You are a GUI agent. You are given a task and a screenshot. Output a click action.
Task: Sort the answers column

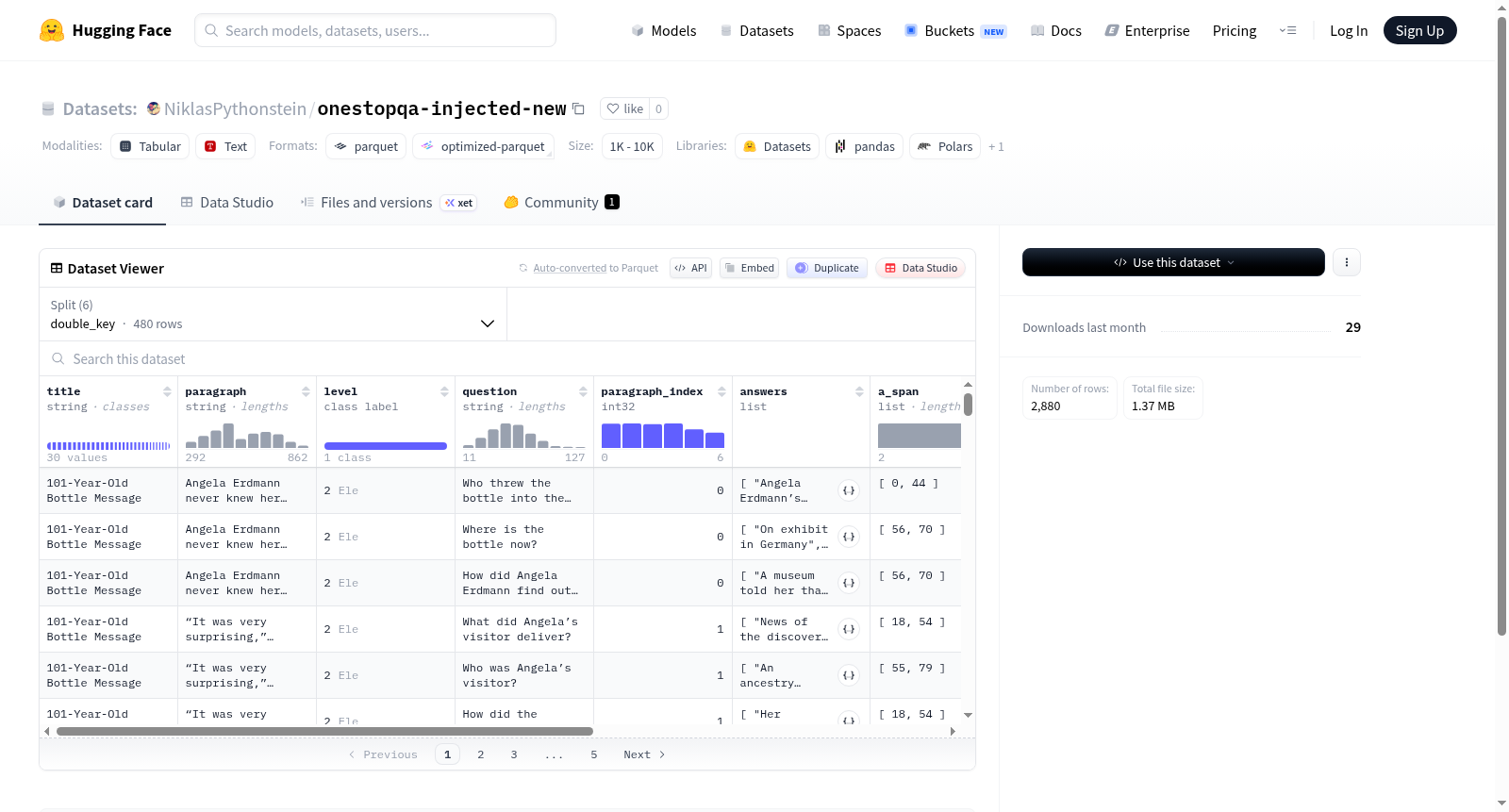click(x=859, y=391)
